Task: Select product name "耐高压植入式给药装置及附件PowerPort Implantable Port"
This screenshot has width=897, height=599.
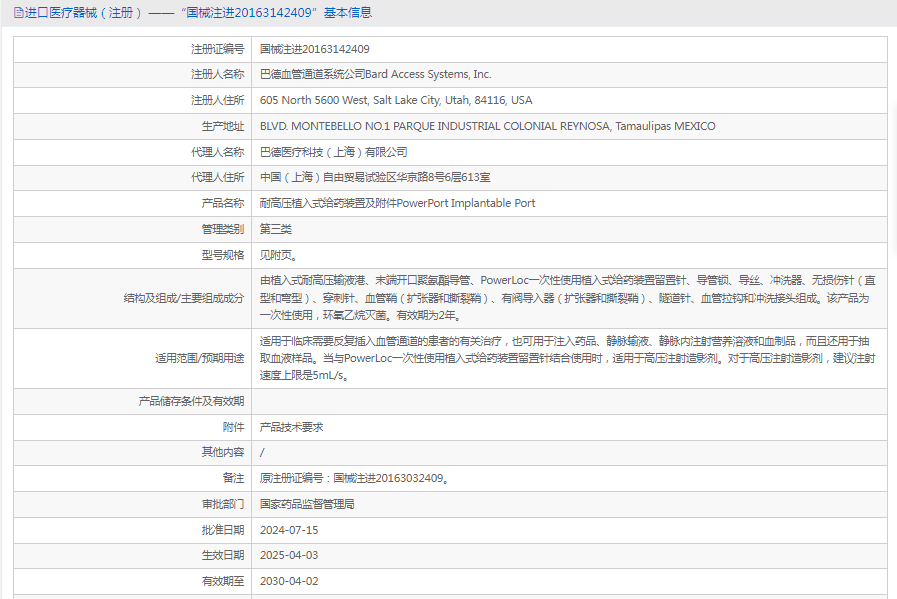Action: click(x=398, y=203)
